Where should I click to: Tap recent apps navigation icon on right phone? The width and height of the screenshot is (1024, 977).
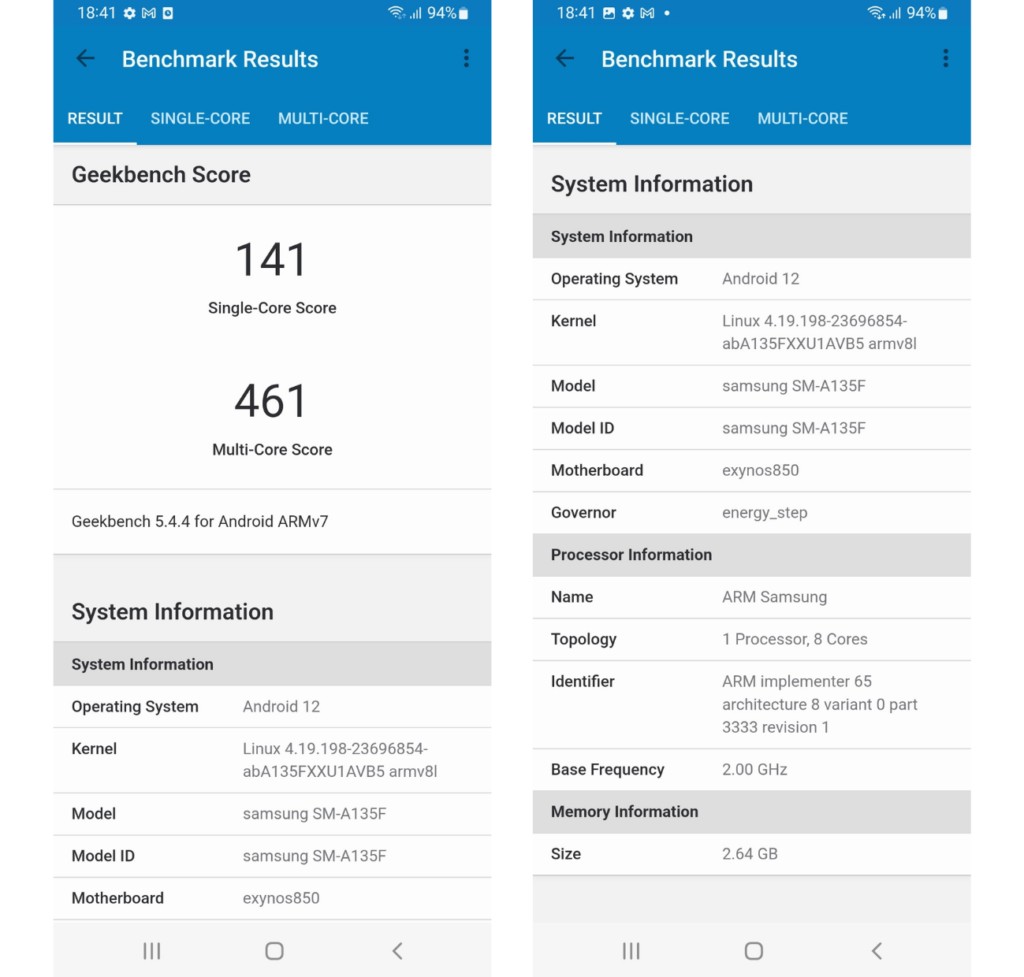pos(631,951)
